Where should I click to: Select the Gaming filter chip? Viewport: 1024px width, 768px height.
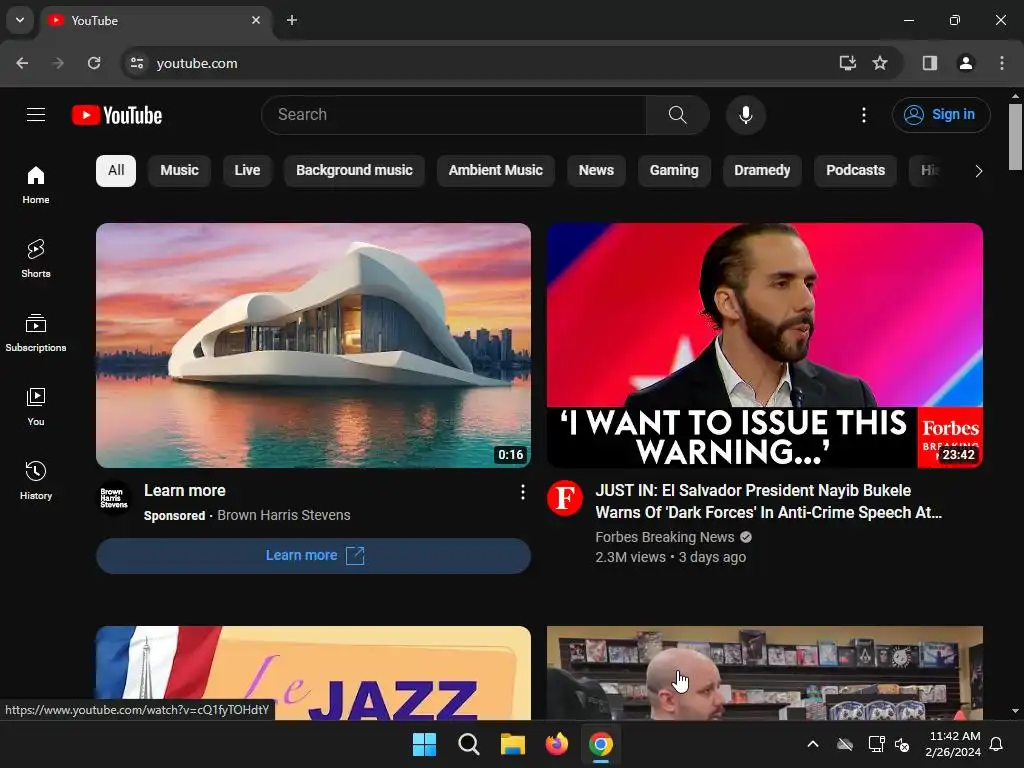(674, 170)
